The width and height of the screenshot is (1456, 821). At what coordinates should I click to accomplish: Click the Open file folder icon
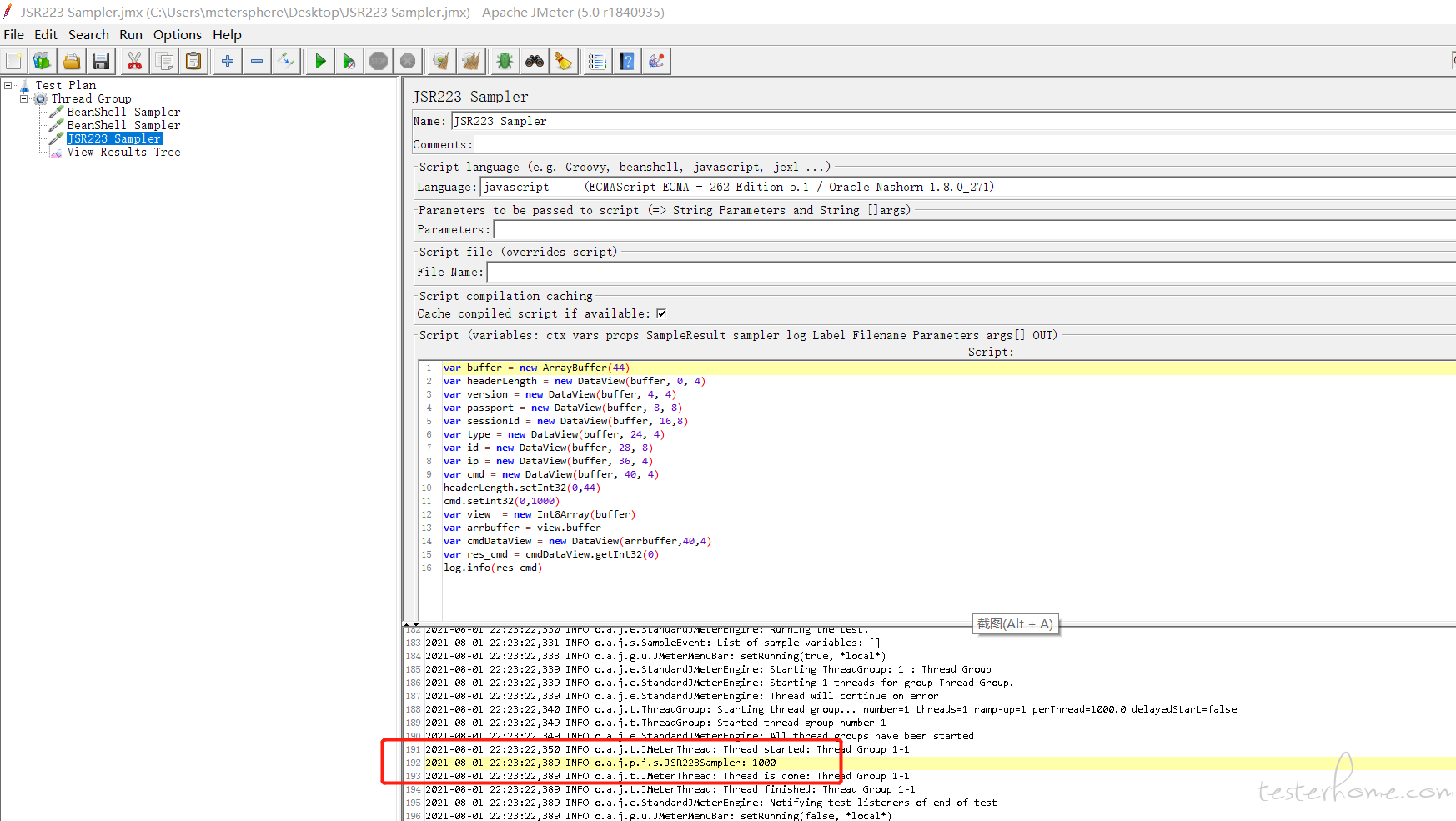coord(72,61)
